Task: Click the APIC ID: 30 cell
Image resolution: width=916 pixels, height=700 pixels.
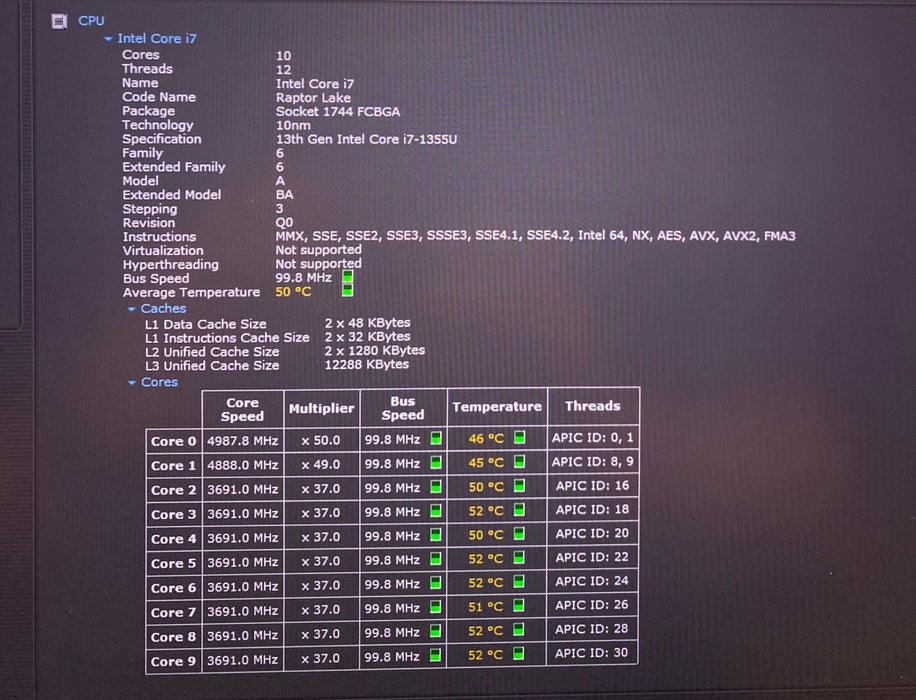Action: (592, 653)
